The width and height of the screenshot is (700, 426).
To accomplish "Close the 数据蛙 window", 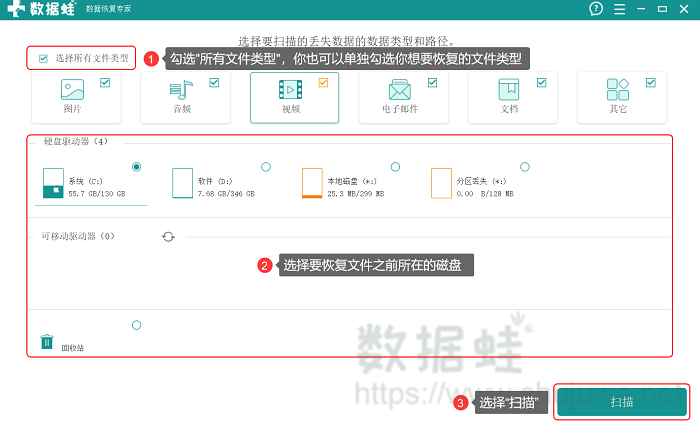I will point(684,9).
